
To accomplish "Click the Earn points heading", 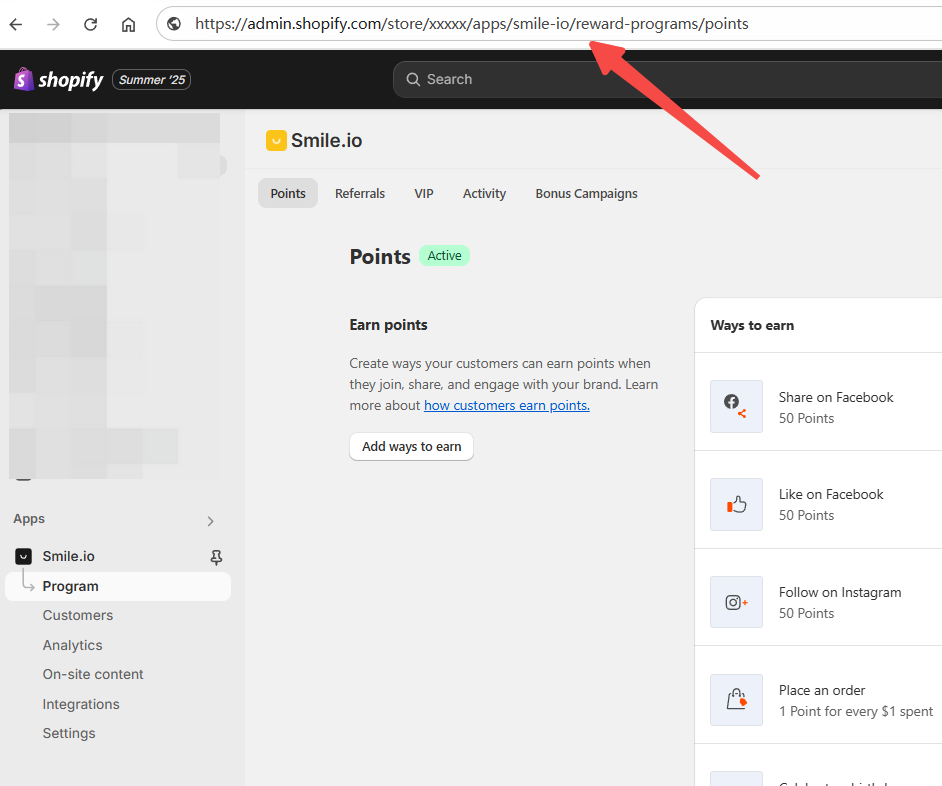I will [388, 325].
